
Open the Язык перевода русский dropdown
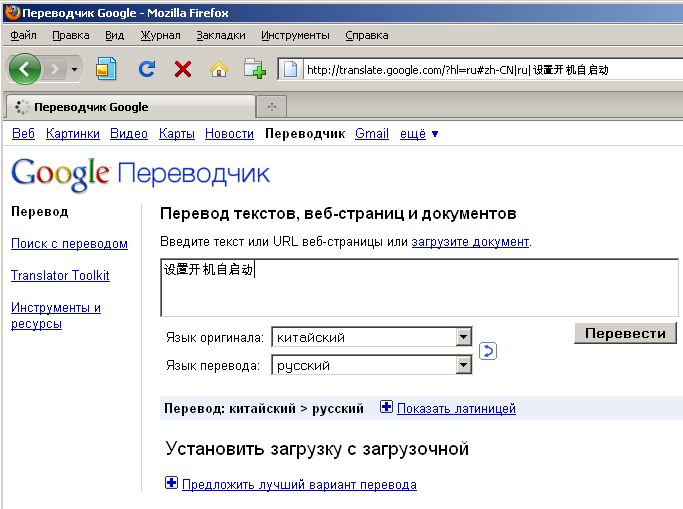pos(372,365)
